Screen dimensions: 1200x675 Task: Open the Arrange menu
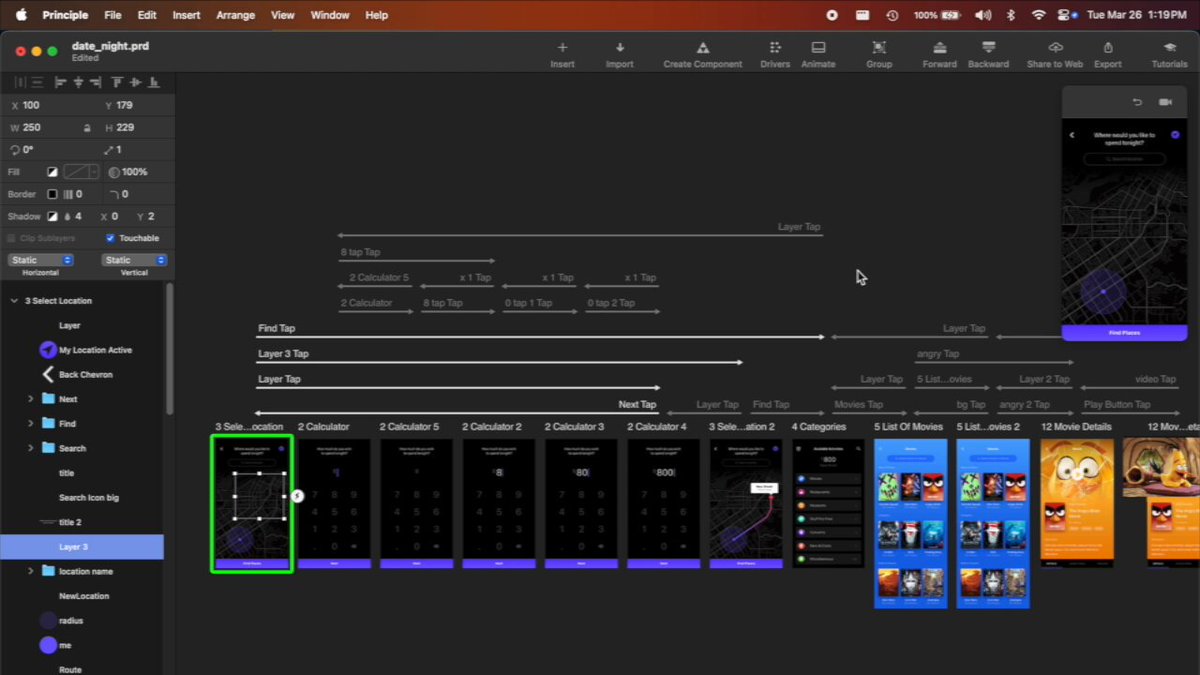(235, 15)
